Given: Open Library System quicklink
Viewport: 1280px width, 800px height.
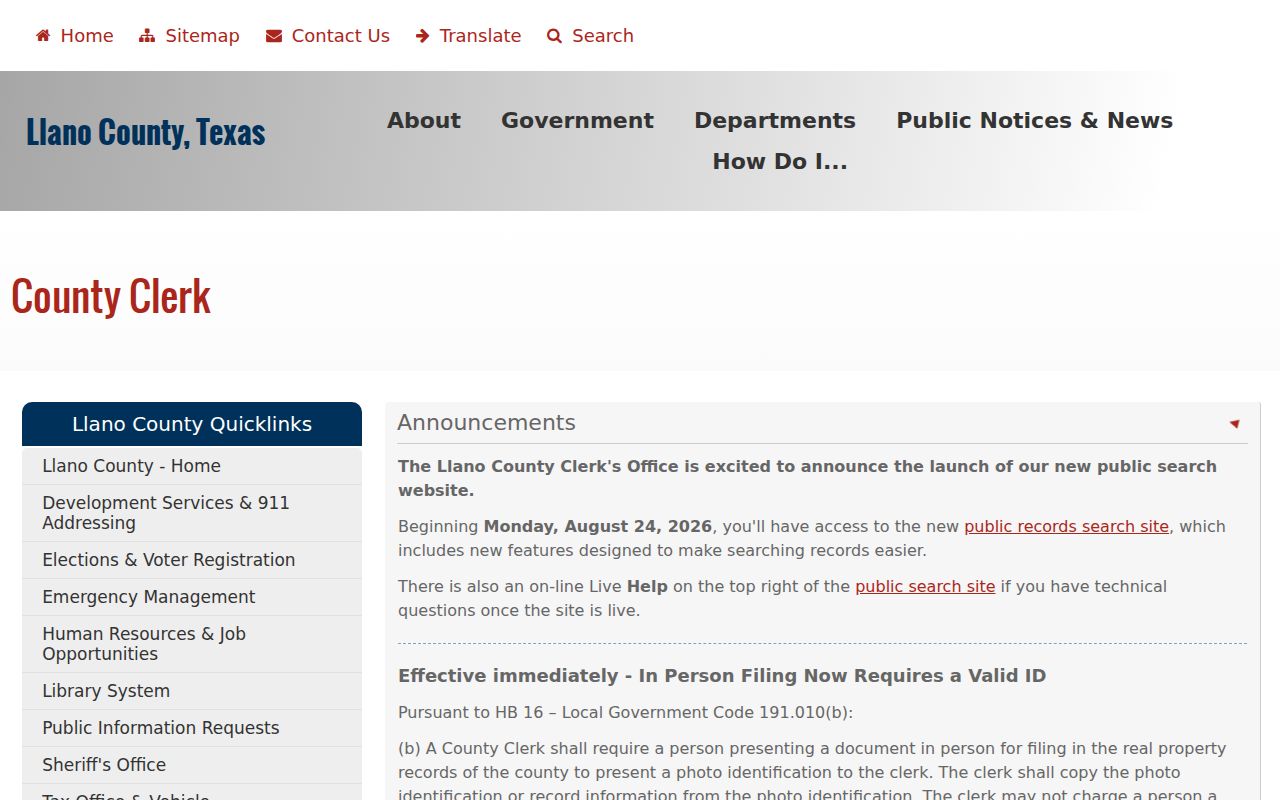Looking at the screenshot, I should pos(192,691).
